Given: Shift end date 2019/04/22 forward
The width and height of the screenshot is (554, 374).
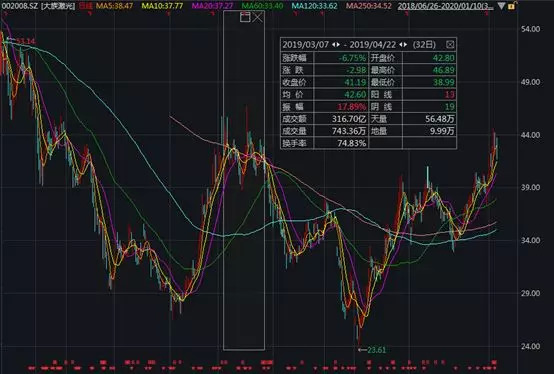Looking at the screenshot, I should [406, 44].
